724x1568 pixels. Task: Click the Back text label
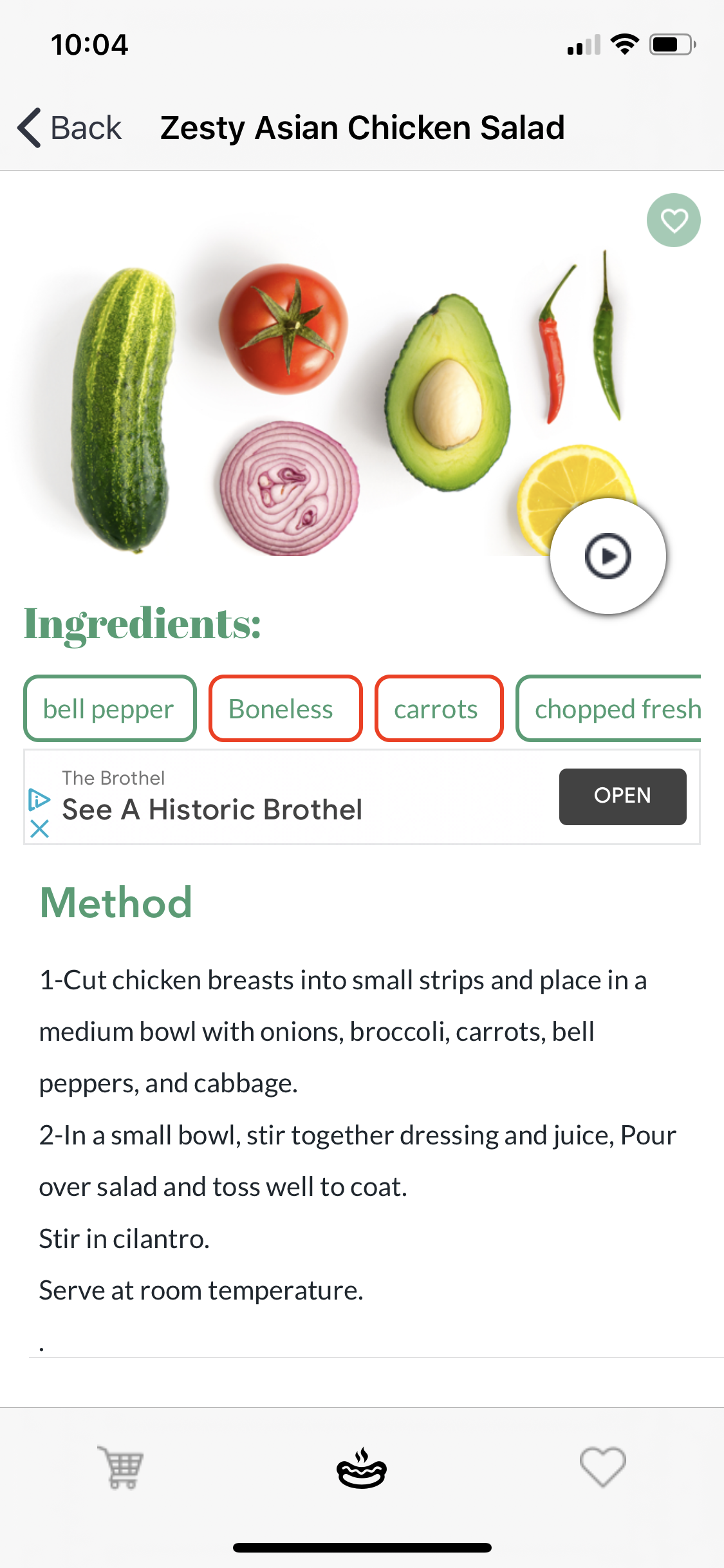[x=86, y=127]
